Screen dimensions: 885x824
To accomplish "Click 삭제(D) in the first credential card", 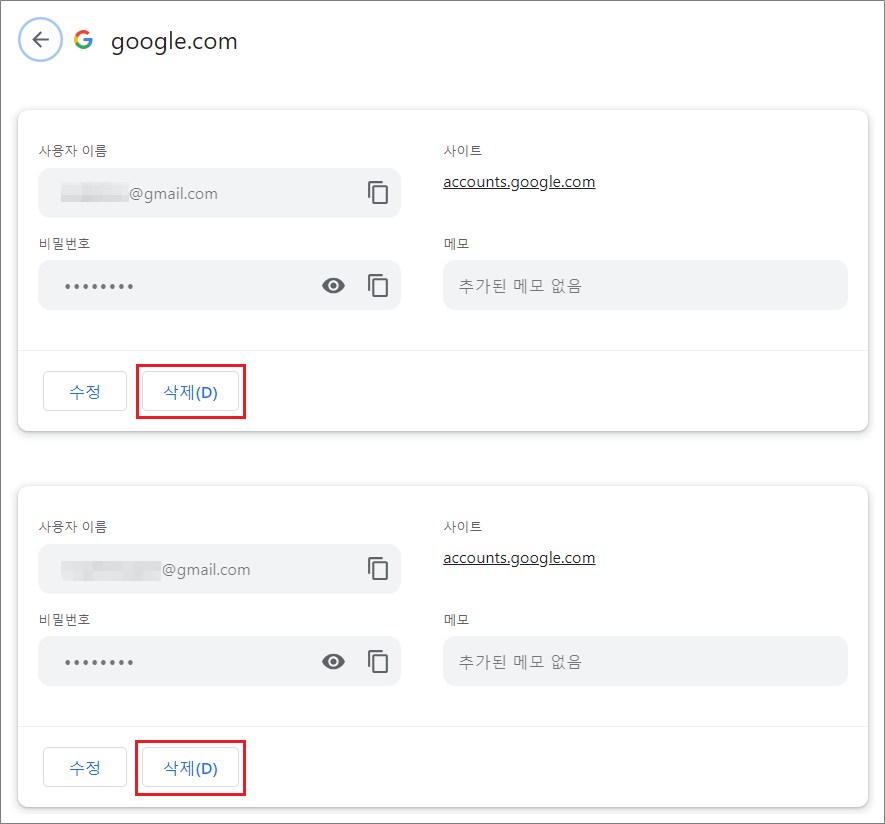I will (x=190, y=391).
